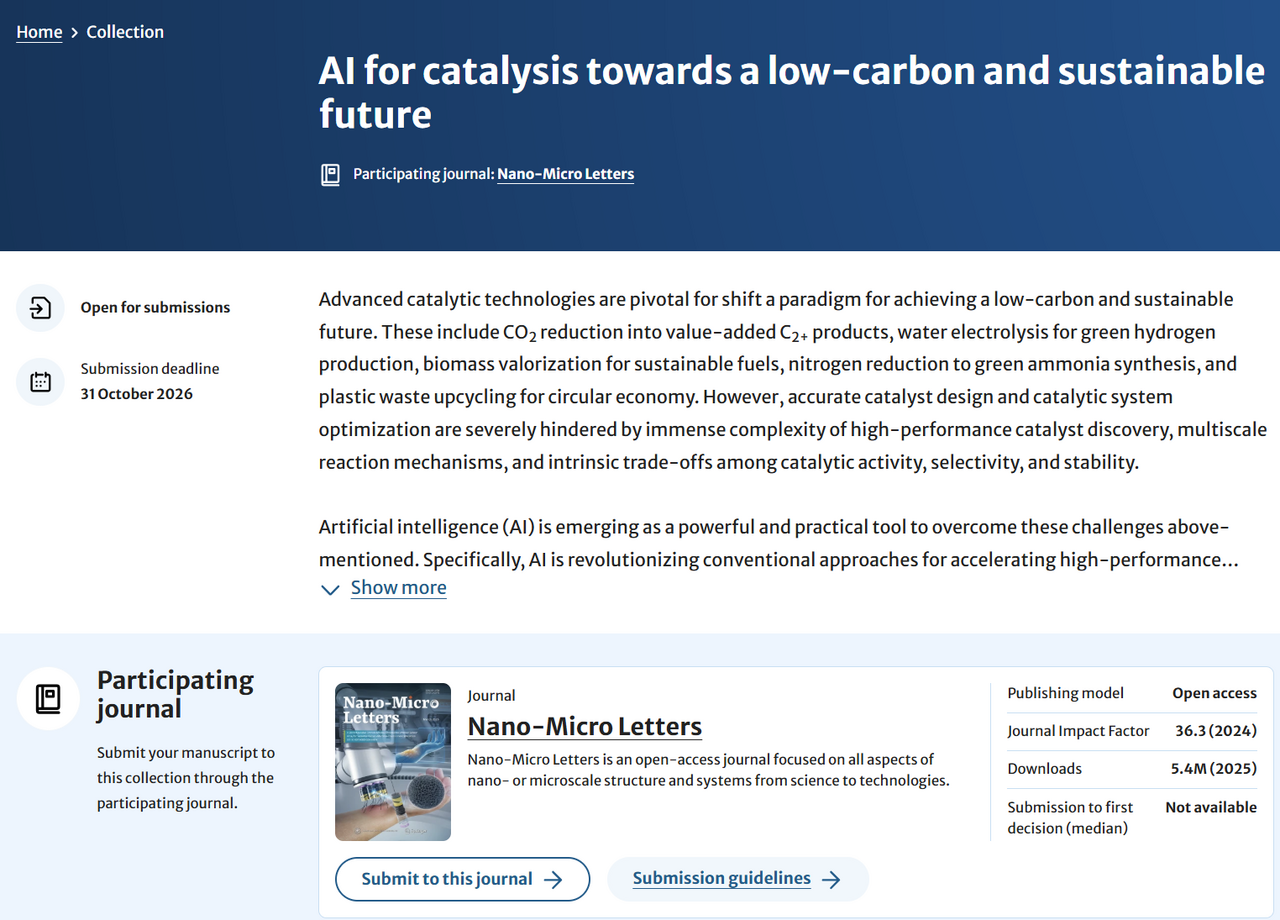Click the arrow icon next to Submission guidelines

(x=832, y=878)
